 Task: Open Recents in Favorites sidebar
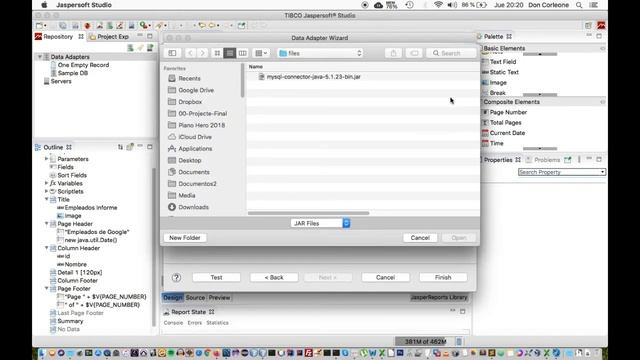pyautogui.click(x=189, y=78)
